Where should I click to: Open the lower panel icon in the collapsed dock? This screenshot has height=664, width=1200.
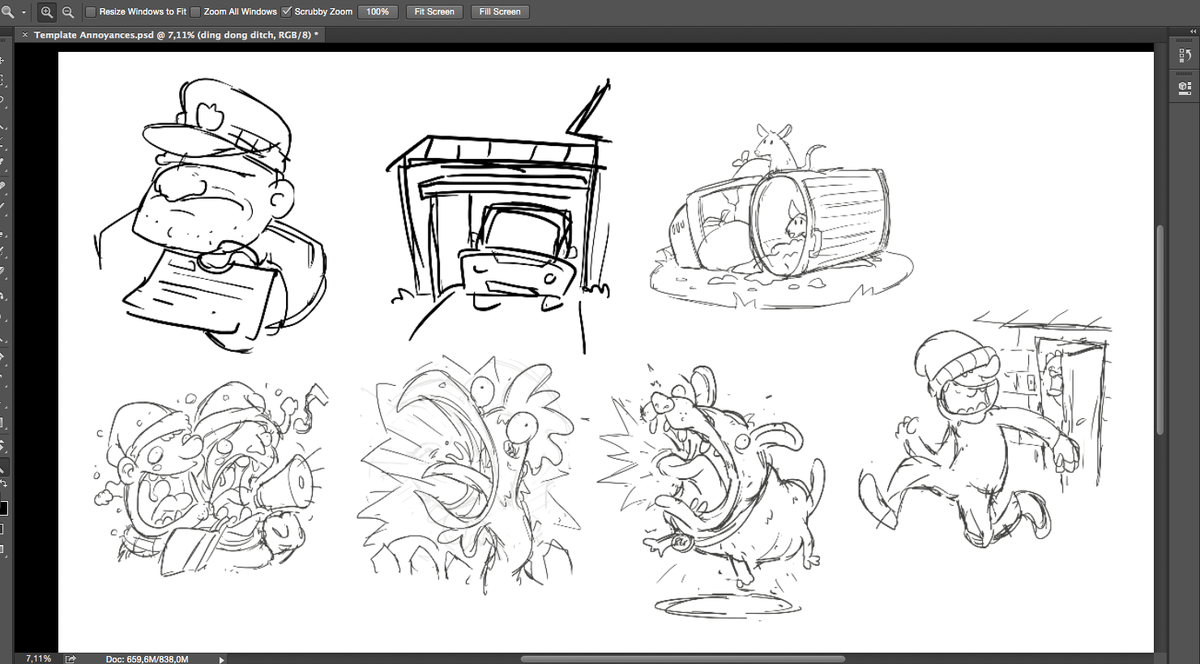pyautogui.click(x=1183, y=90)
